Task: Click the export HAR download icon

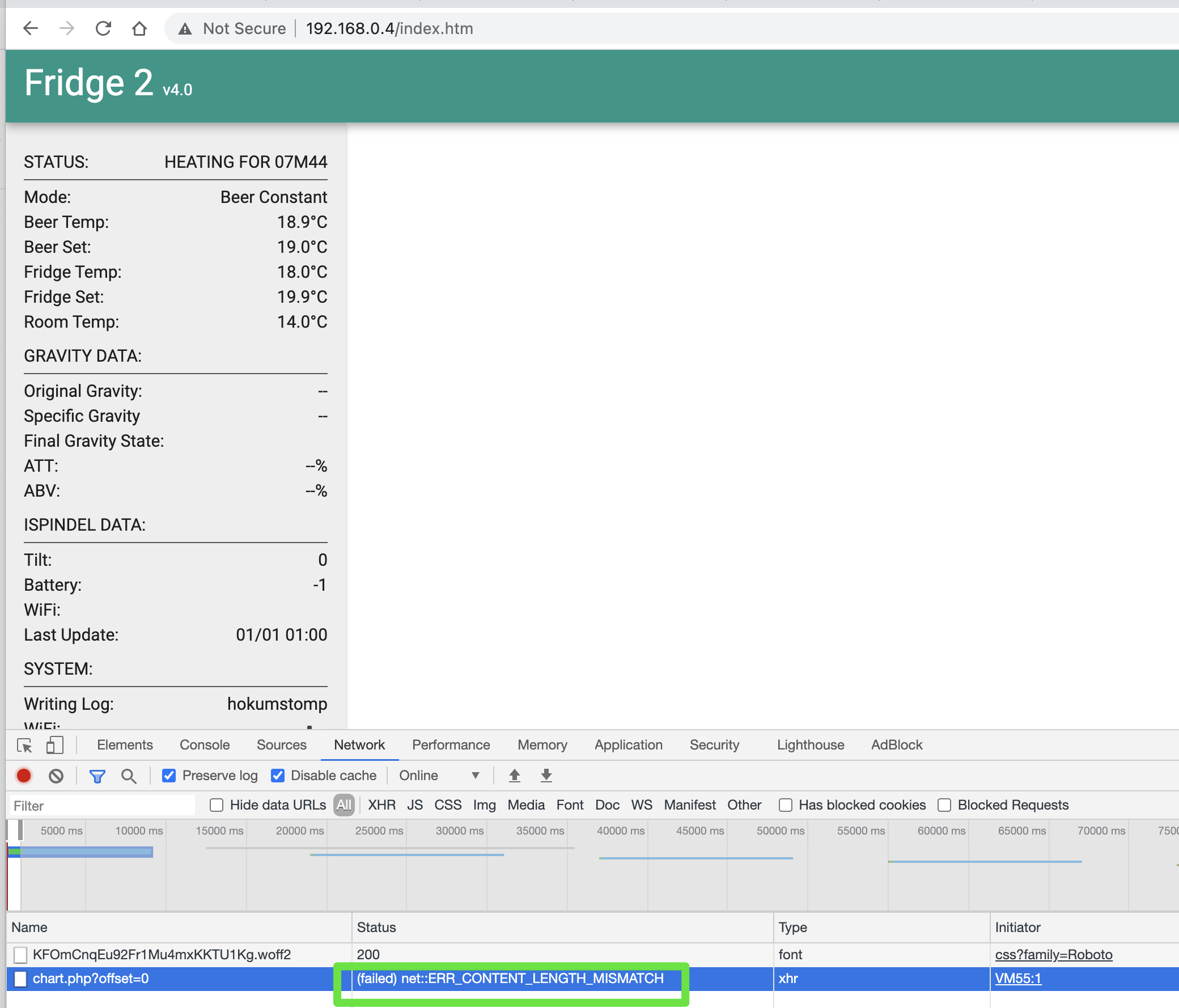Action: pyautogui.click(x=546, y=775)
